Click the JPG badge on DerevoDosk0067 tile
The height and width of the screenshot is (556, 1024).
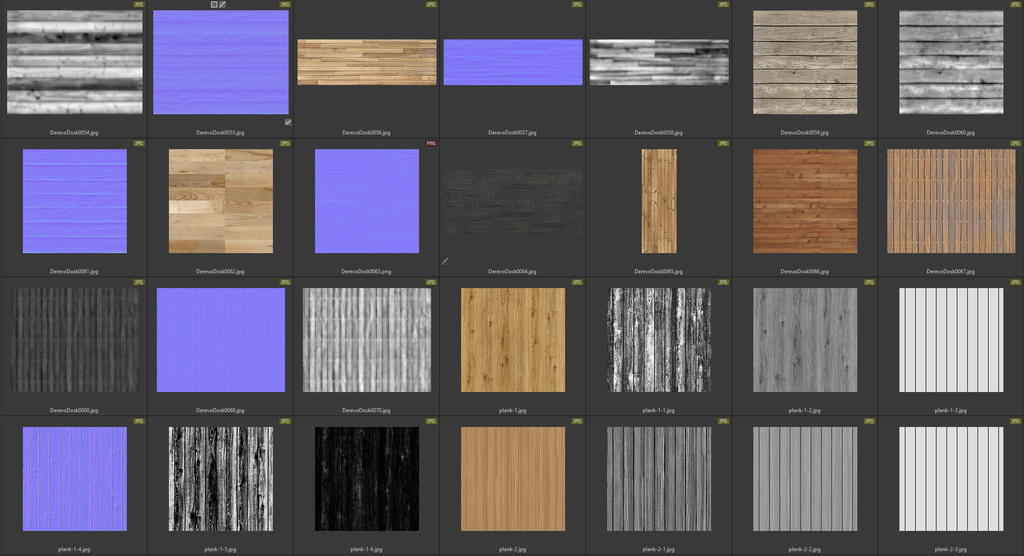[x=1015, y=144]
